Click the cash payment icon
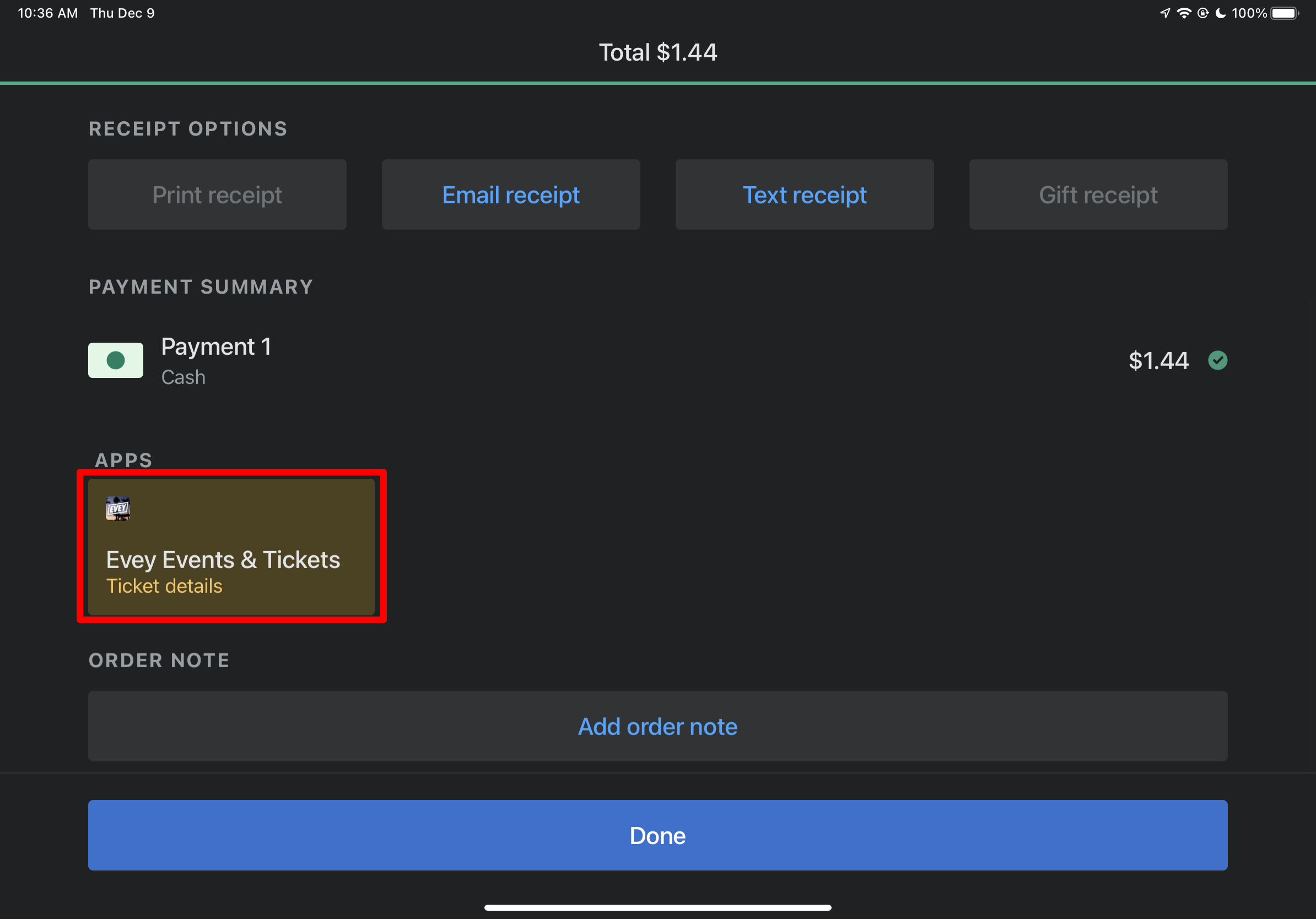Image resolution: width=1316 pixels, height=919 pixels. click(116, 360)
